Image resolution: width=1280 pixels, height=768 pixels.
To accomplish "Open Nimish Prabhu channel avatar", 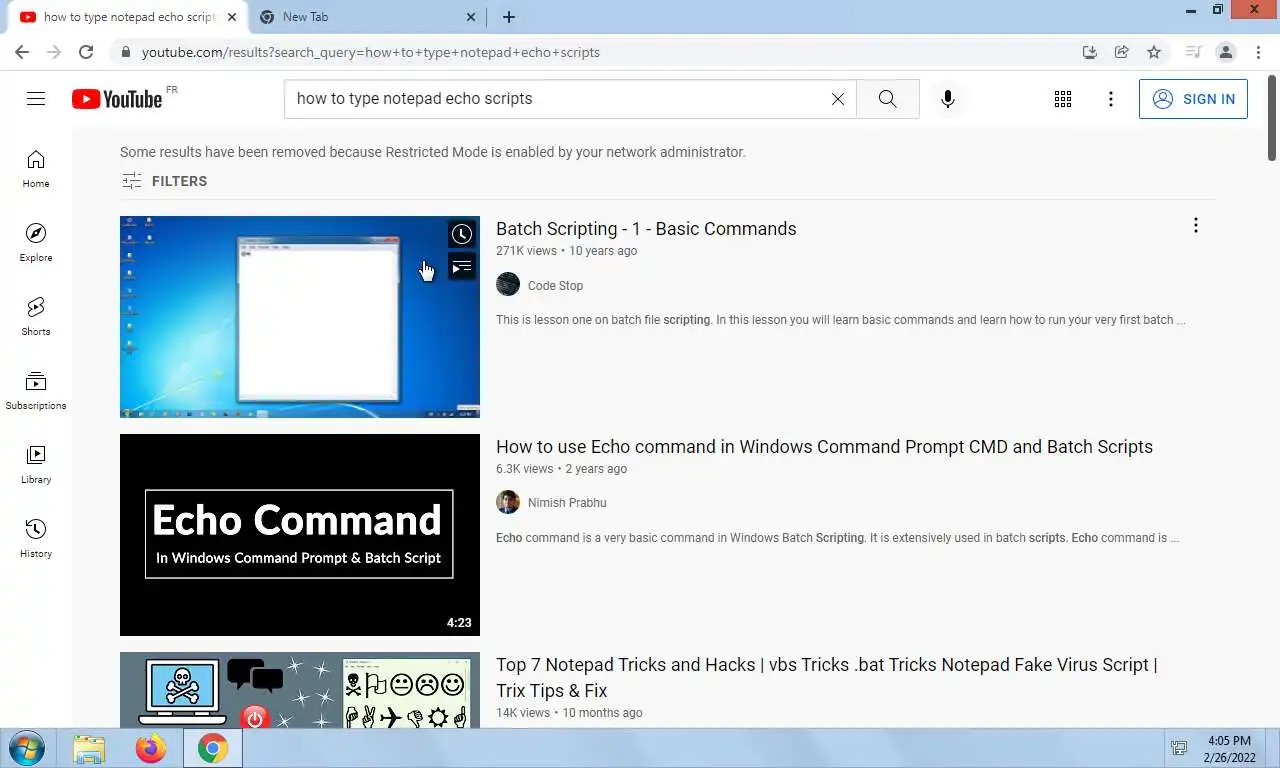I will tap(508, 502).
